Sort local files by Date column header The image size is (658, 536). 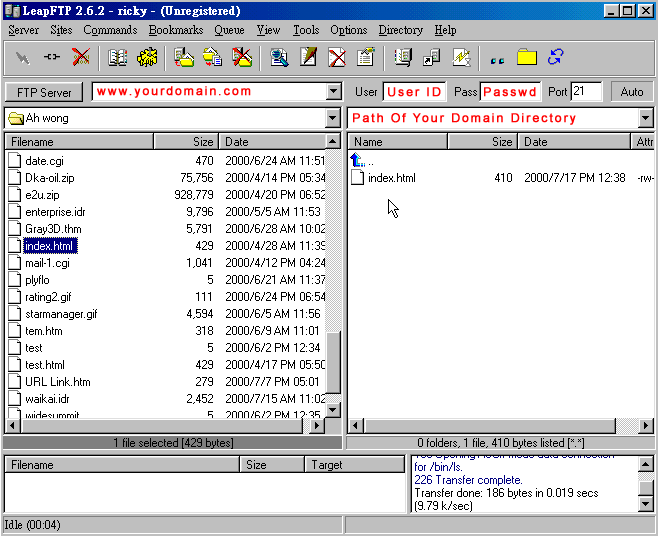pyautogui.click(x=272, y=142)
